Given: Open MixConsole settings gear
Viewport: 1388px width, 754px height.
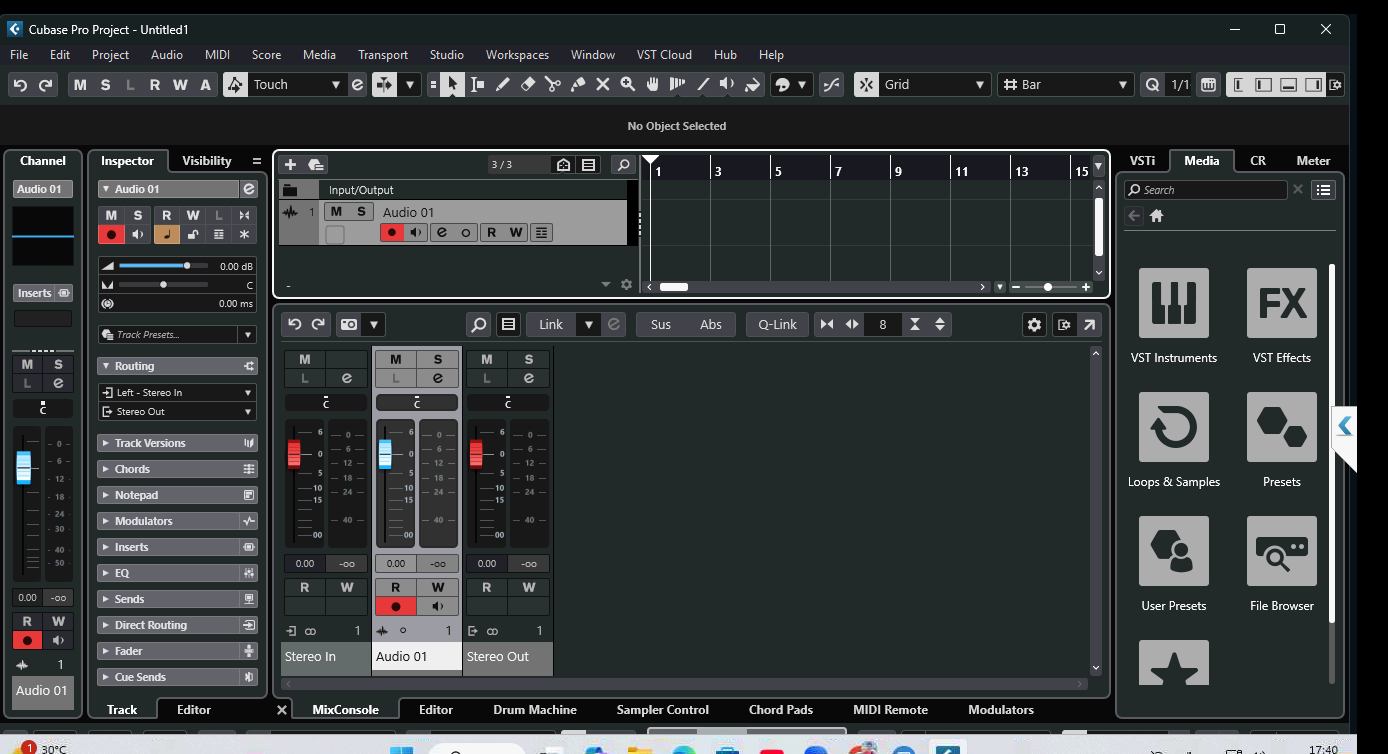Looking at the screenshot, I should tap(1034, 324).
